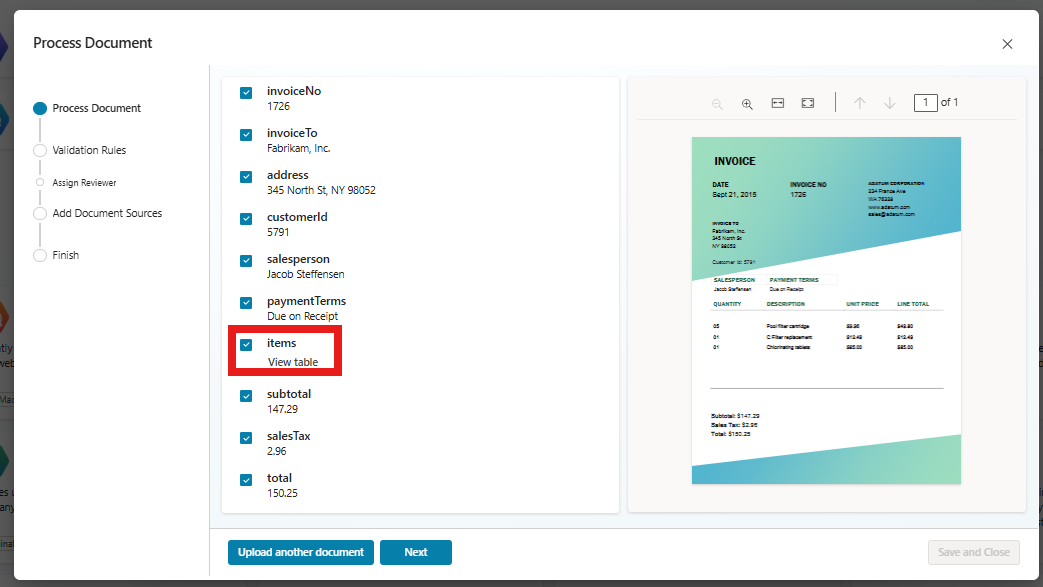Viewport: 1043px width, 587px height.
Task: Select the Assign Reviewer step
Action: tap(84, 183)
